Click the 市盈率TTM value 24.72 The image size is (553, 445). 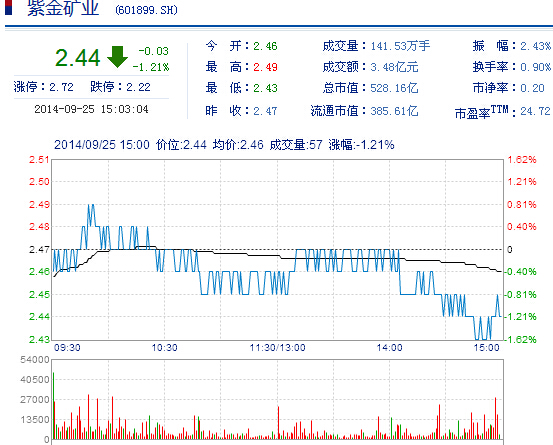tap(535, 111)
